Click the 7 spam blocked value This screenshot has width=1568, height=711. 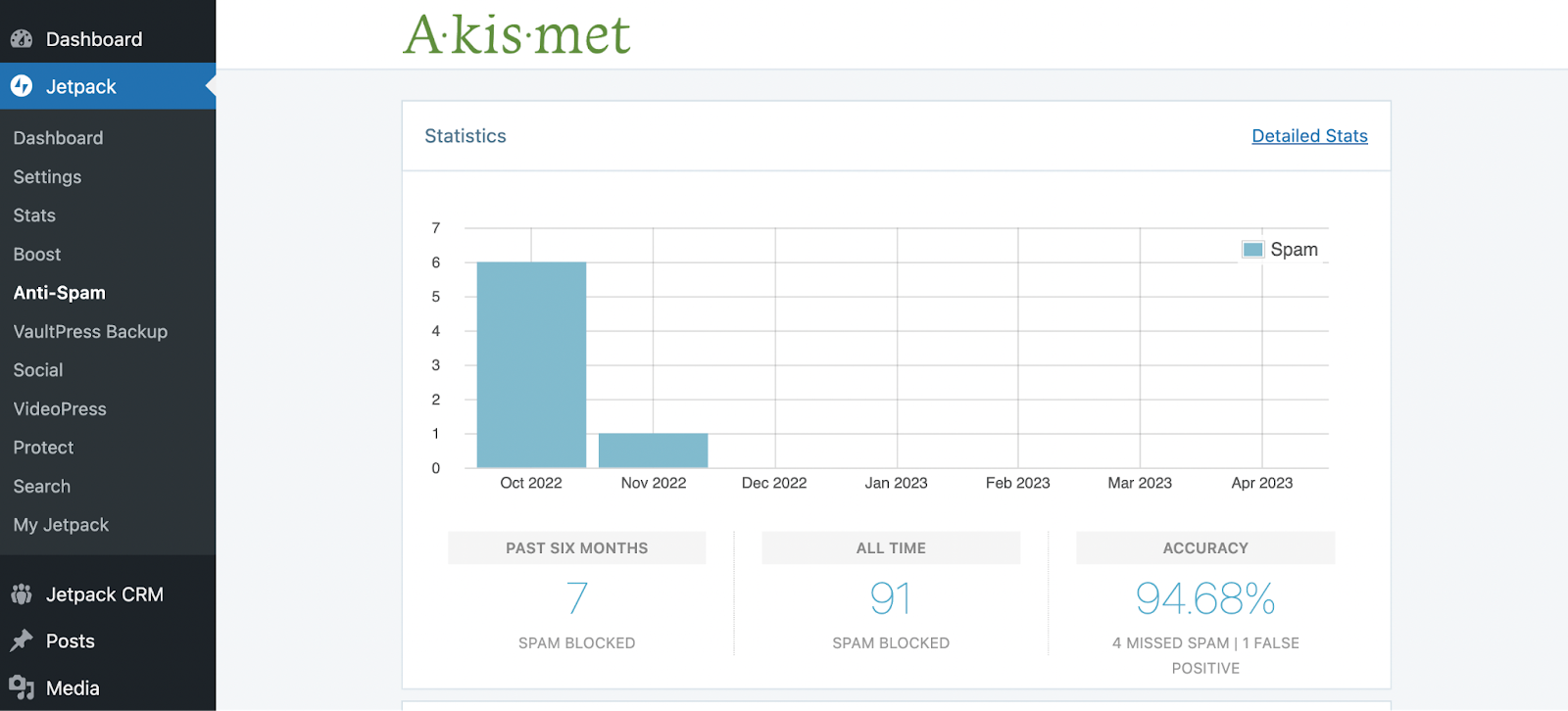577,598
